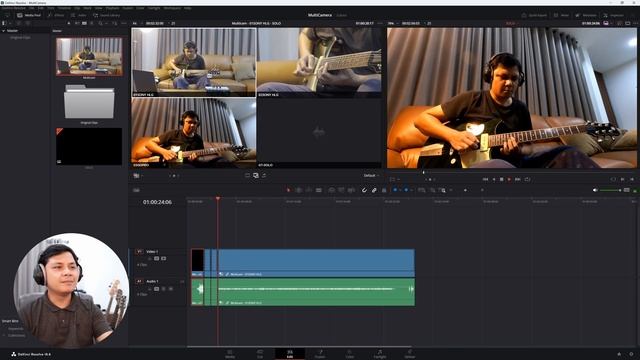Click Play Reverse button
This screenshot has width=640, height=360.
click(493, 179)
